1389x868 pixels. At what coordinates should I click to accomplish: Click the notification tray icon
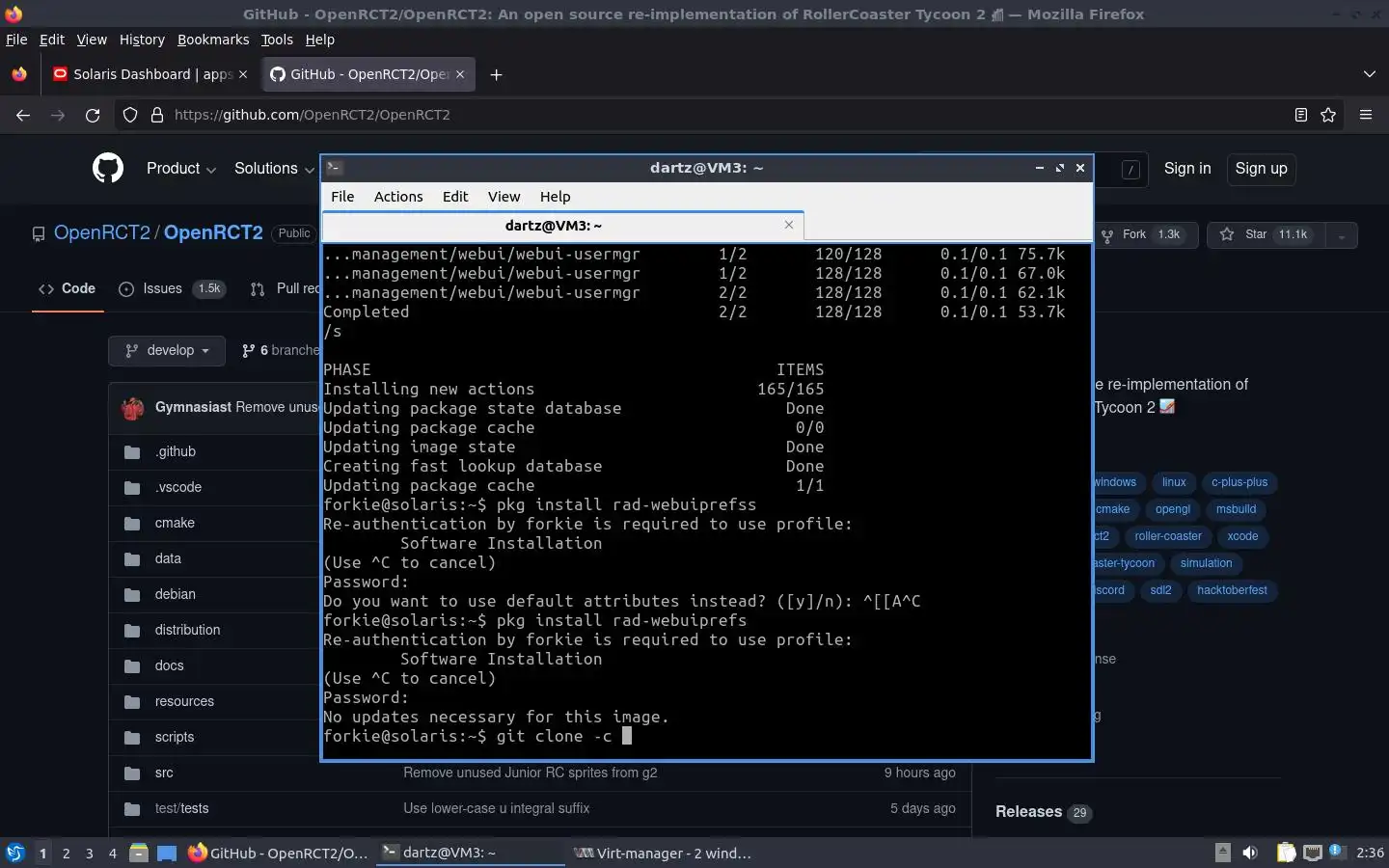(x=1337, y=851)
